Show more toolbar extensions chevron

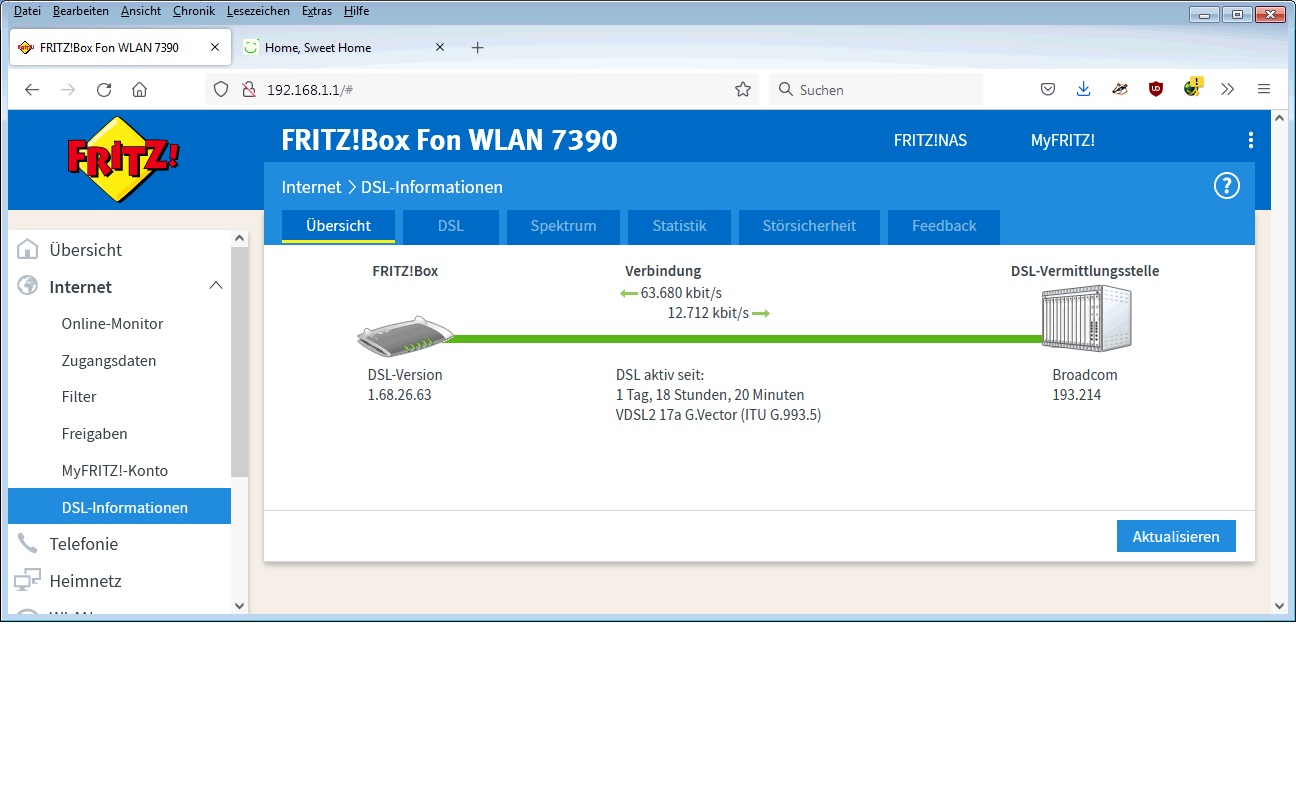1228,89
